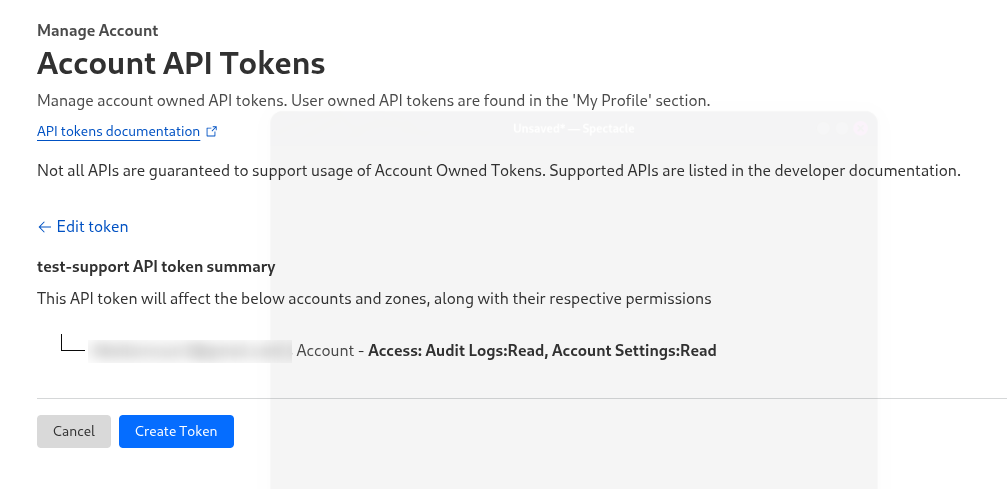Click the blue Create Token button
The image size is (1007, 489).
click(x=176, y=431)
